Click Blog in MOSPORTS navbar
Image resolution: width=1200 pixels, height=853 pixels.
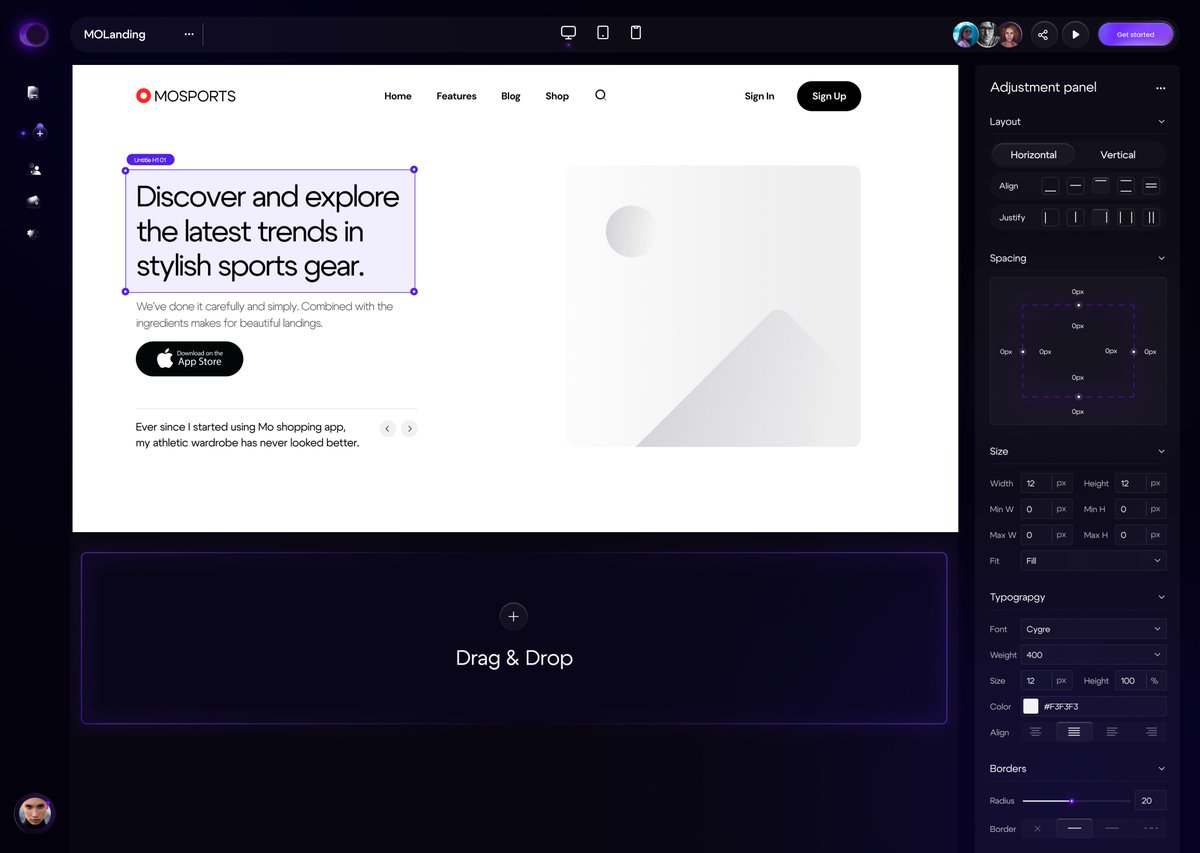click(511, 96)
